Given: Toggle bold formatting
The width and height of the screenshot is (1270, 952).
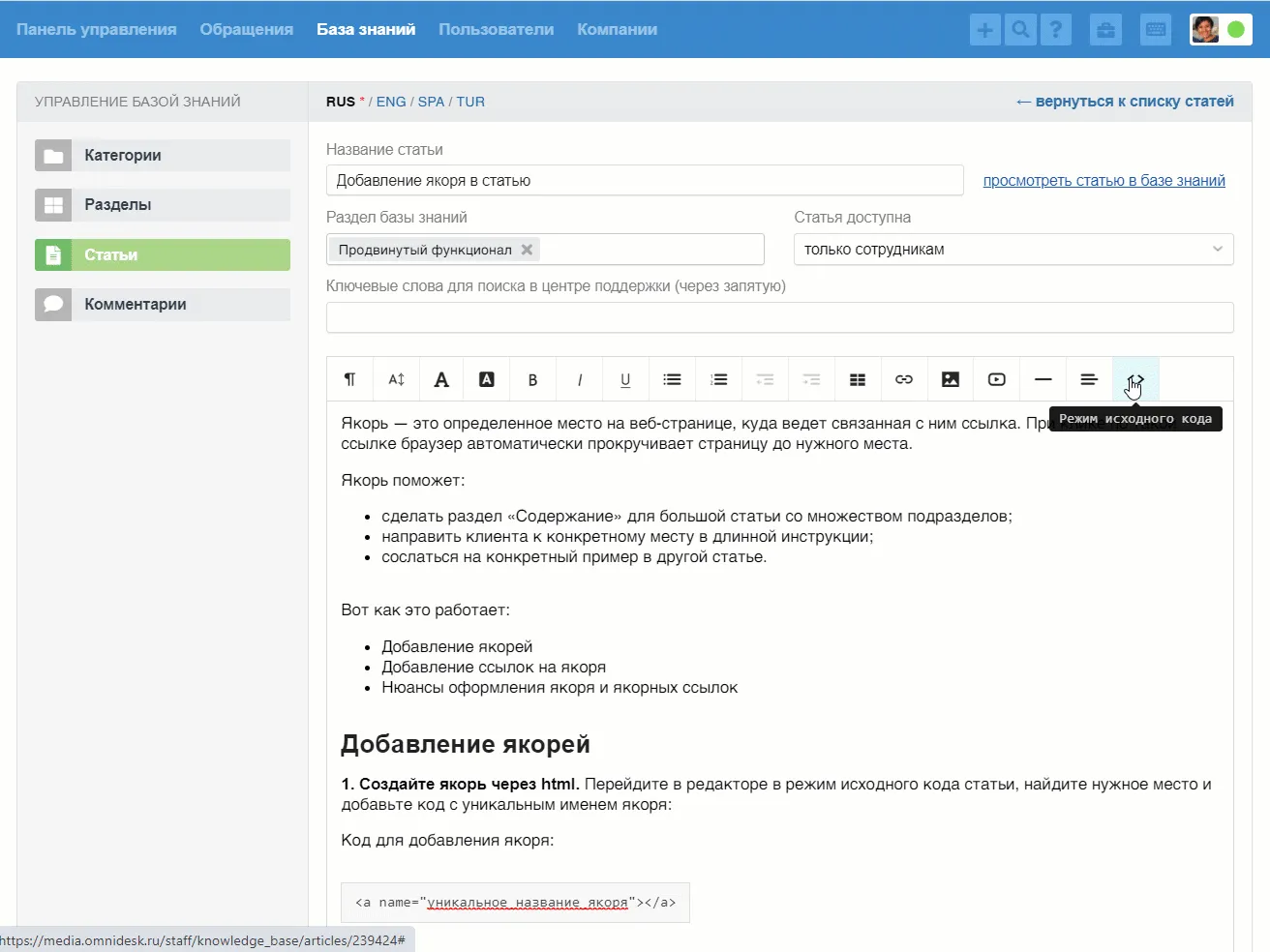Looking at the screenshot, I should [532, 379].
